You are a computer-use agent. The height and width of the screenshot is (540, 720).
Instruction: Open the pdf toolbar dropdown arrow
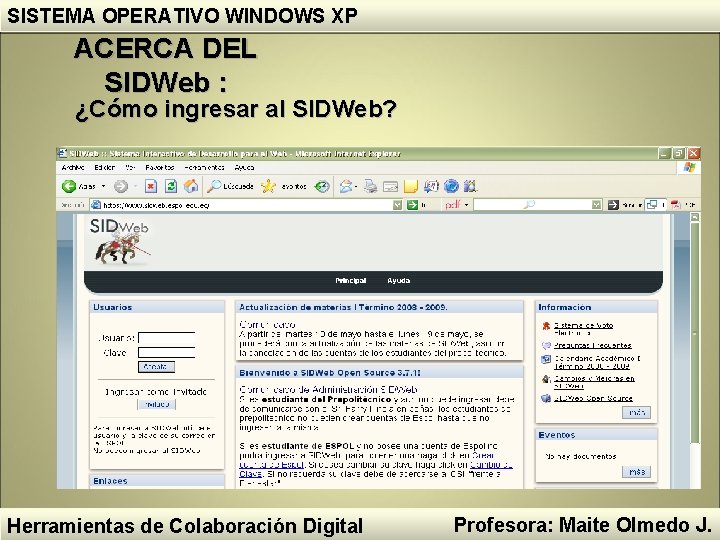[x=467, y=205]
